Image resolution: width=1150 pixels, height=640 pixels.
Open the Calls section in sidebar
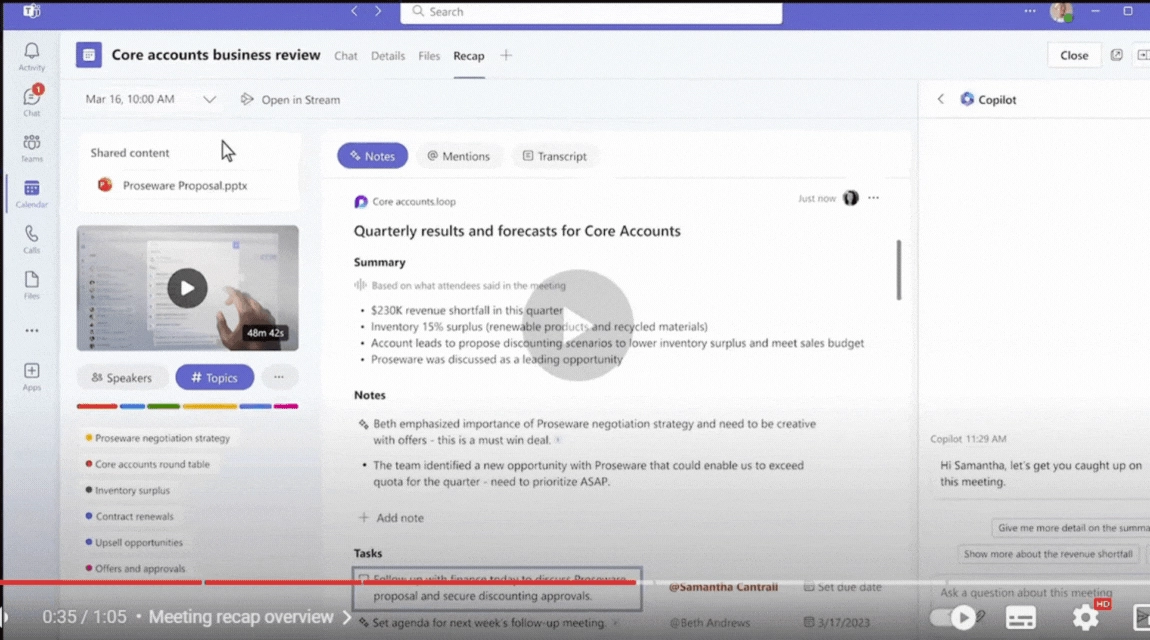pos(32,239)
